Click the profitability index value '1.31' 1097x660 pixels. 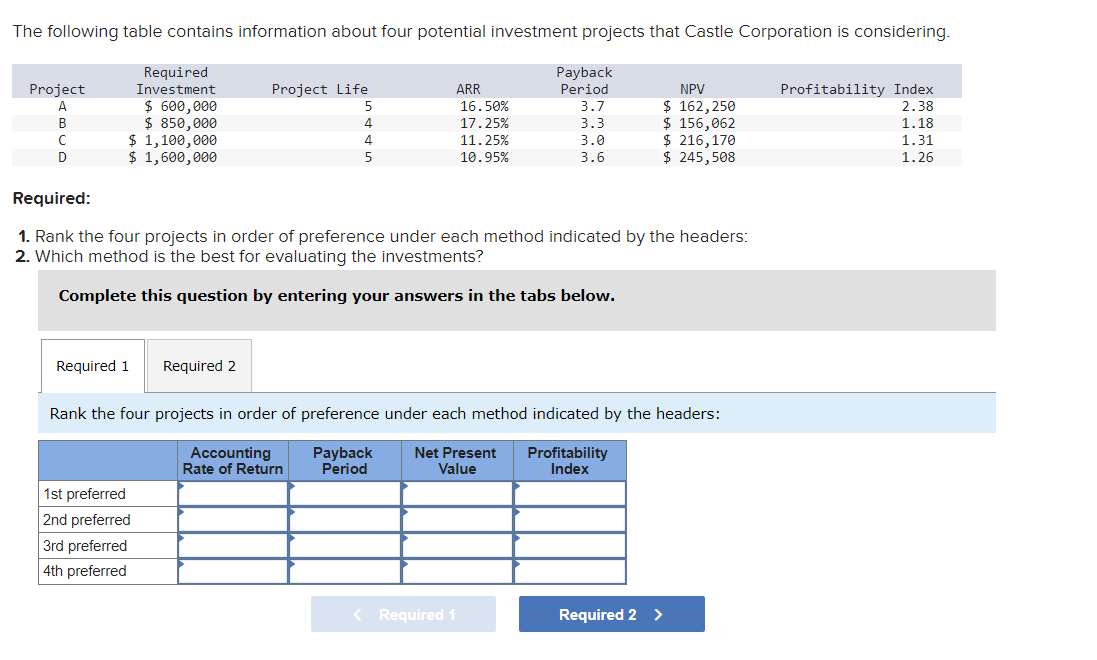point(917,140)
